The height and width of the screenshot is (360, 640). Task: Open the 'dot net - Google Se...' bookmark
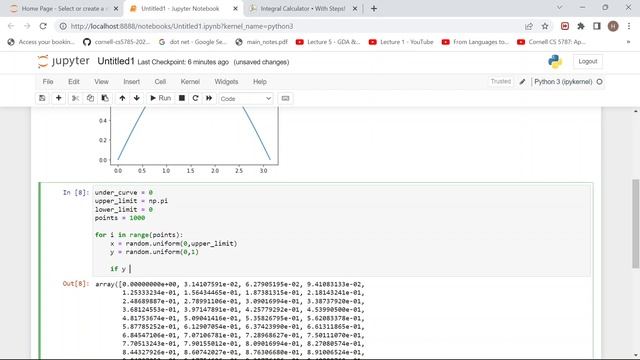193,42
